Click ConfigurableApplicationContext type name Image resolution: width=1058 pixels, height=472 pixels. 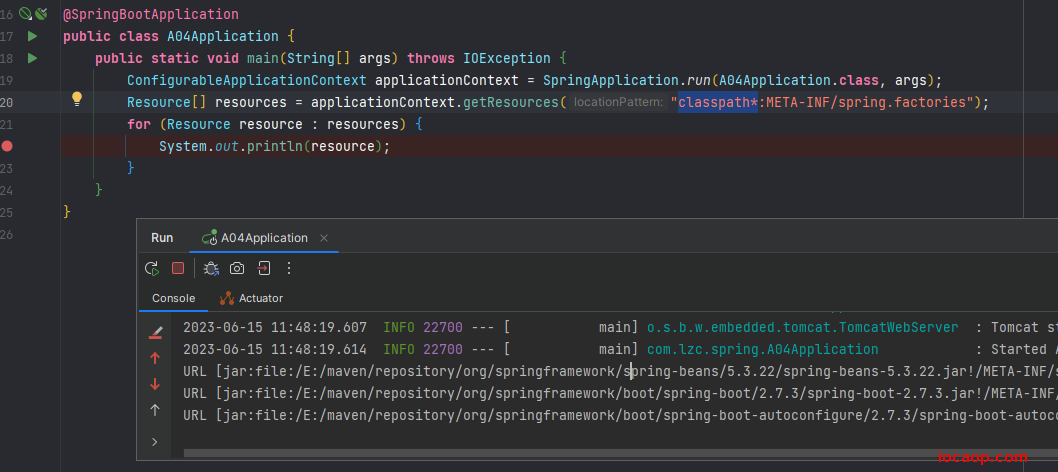coord(247,81)
